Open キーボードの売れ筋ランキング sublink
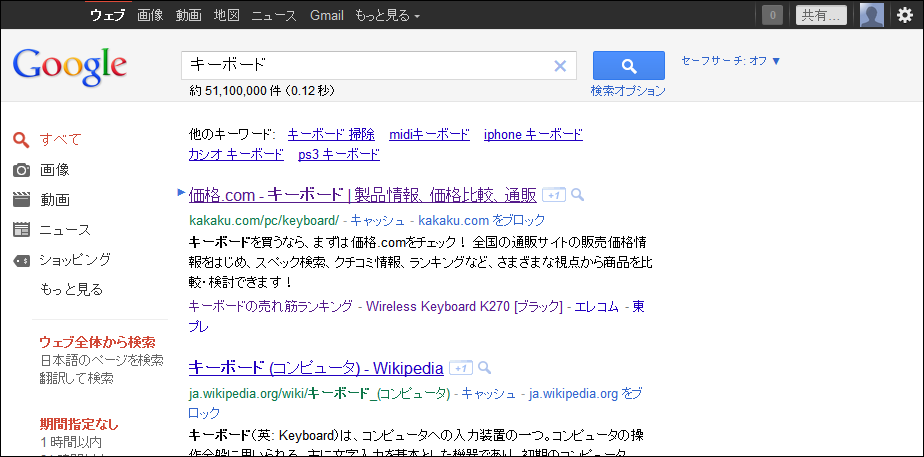 pos(270,306)
